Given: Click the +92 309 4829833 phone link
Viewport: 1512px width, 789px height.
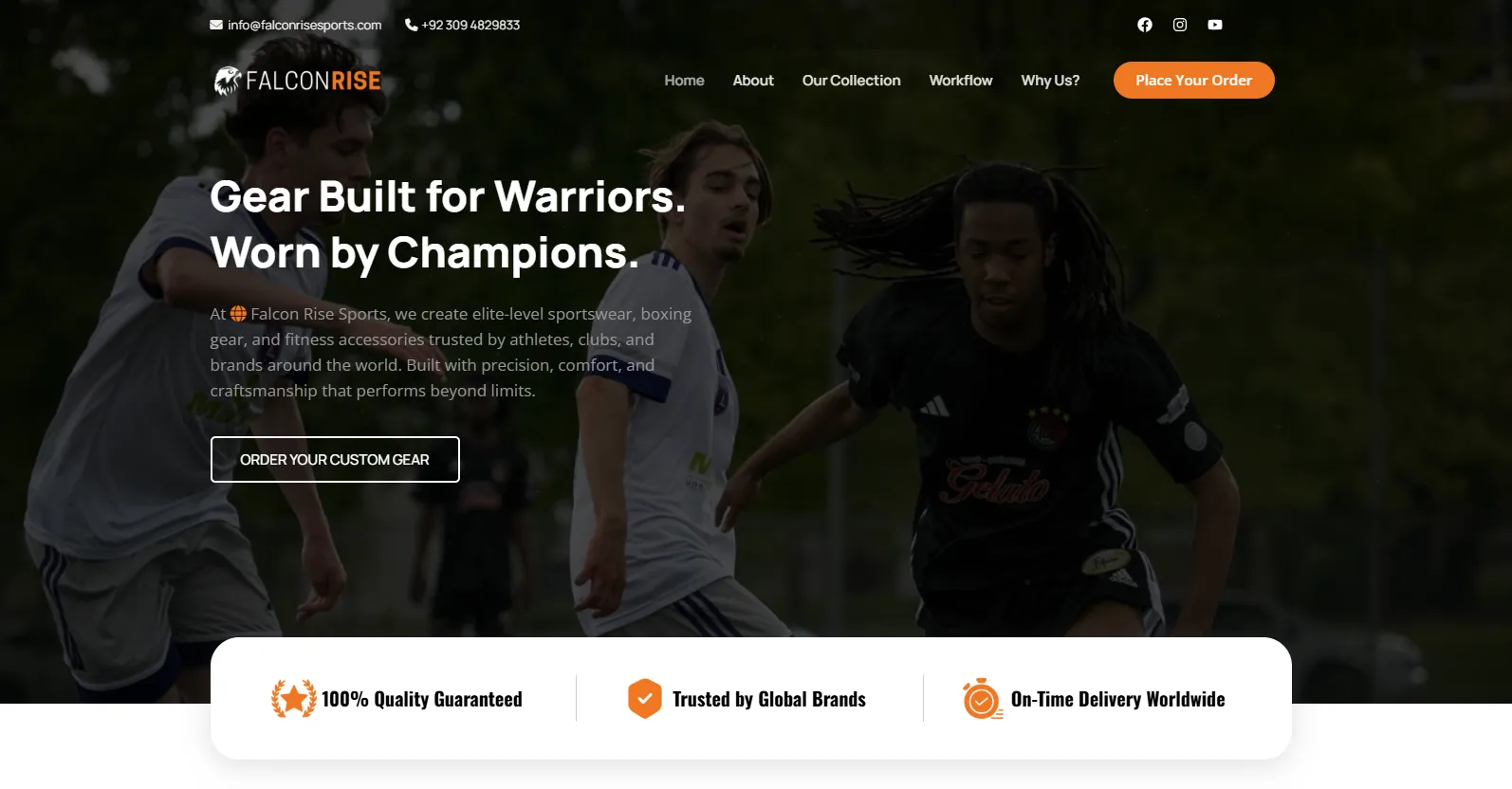Looking at the screenshot, I should click(x=470, y=25).
